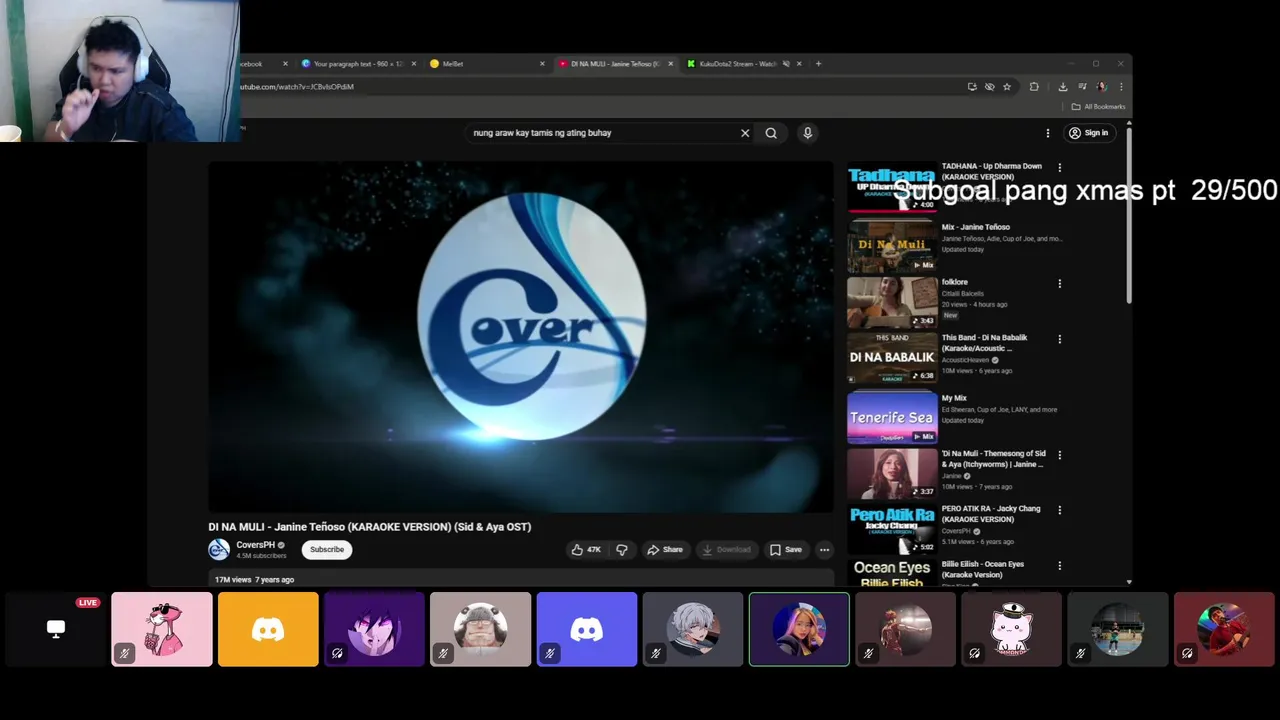Select the blue Discord avatar participant
Screen dimensions: 1280x720
[587, 629]
